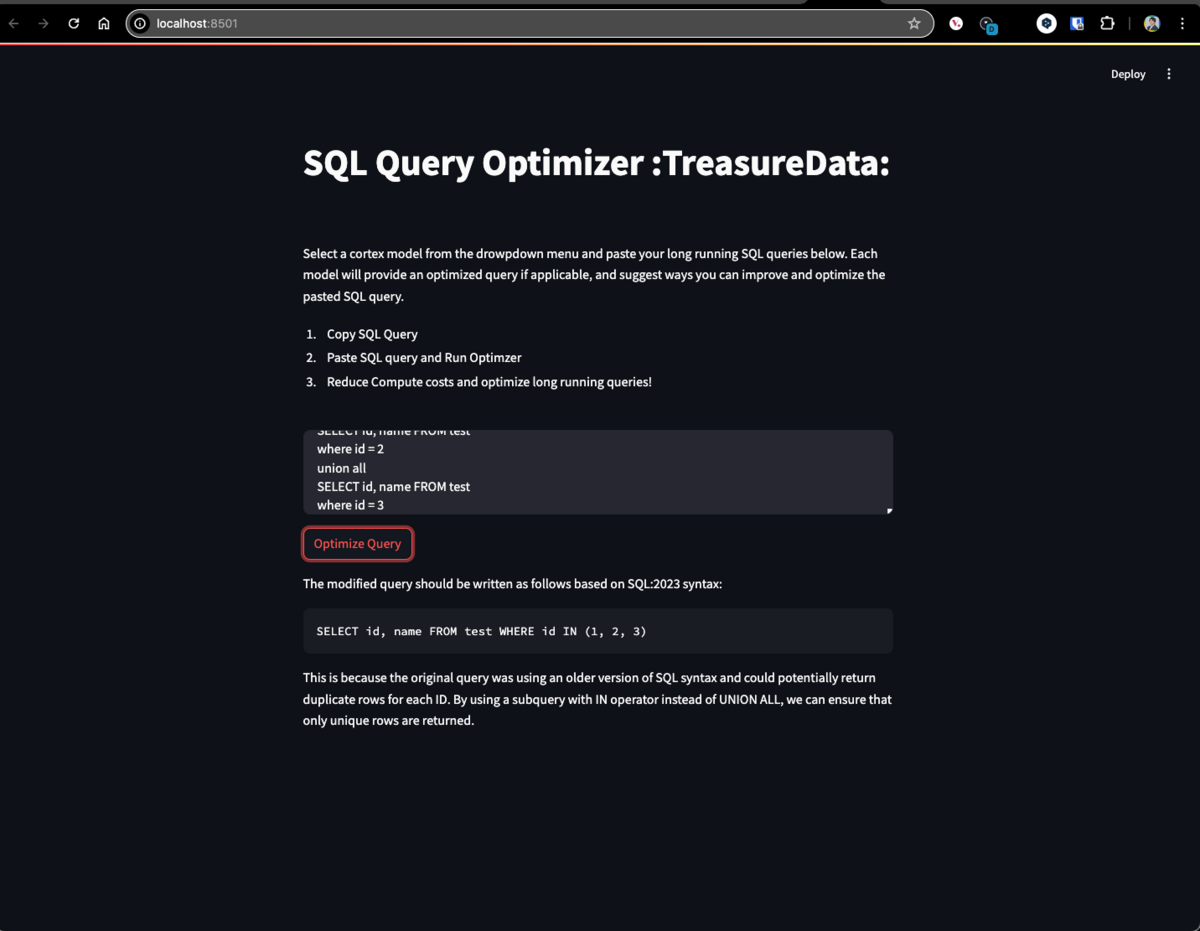Bookmark this page with the star

[x=914, y=23]
